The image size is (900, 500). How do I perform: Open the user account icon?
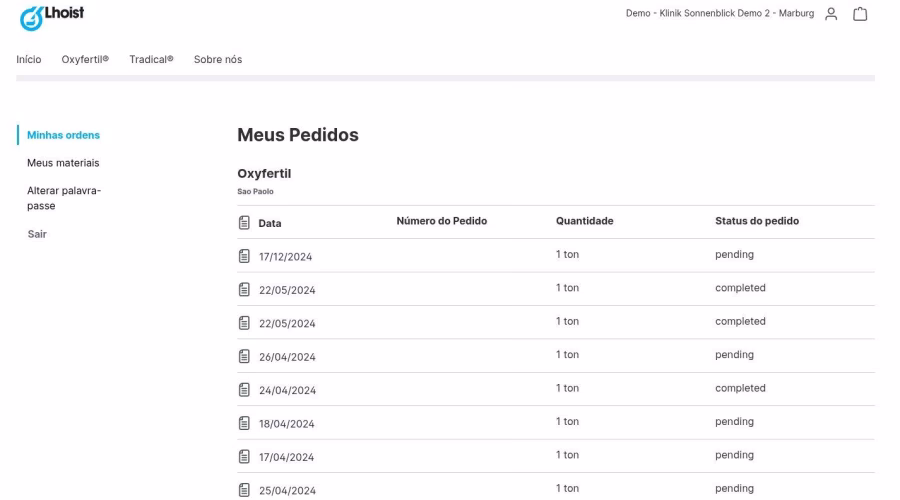pos(831,14)
